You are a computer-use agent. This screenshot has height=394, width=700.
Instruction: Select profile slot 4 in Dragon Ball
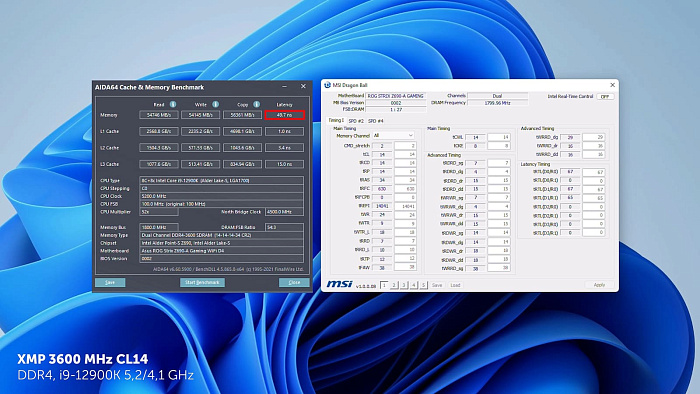click(x=413, y=285)
